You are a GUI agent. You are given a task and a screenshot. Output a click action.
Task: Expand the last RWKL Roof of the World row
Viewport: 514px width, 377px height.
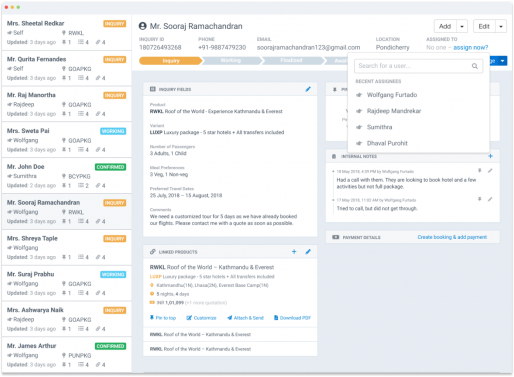[x=230, y=349]
